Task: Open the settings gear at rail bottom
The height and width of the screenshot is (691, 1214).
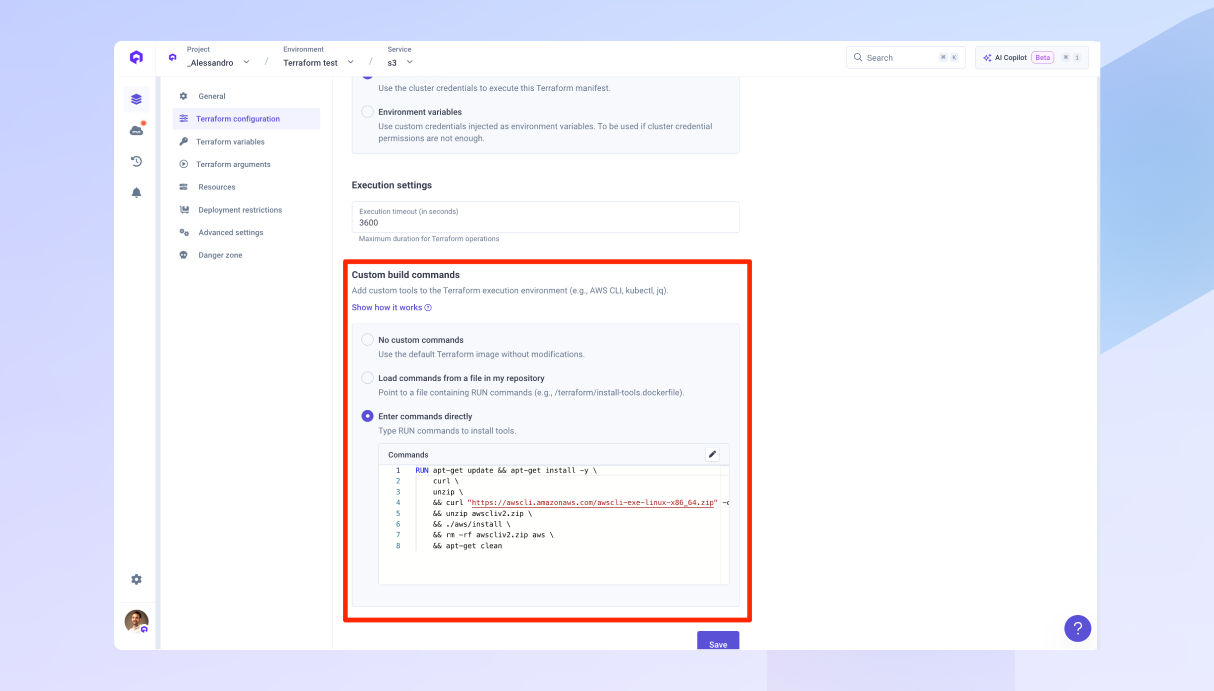Action: tap(136, 579)
